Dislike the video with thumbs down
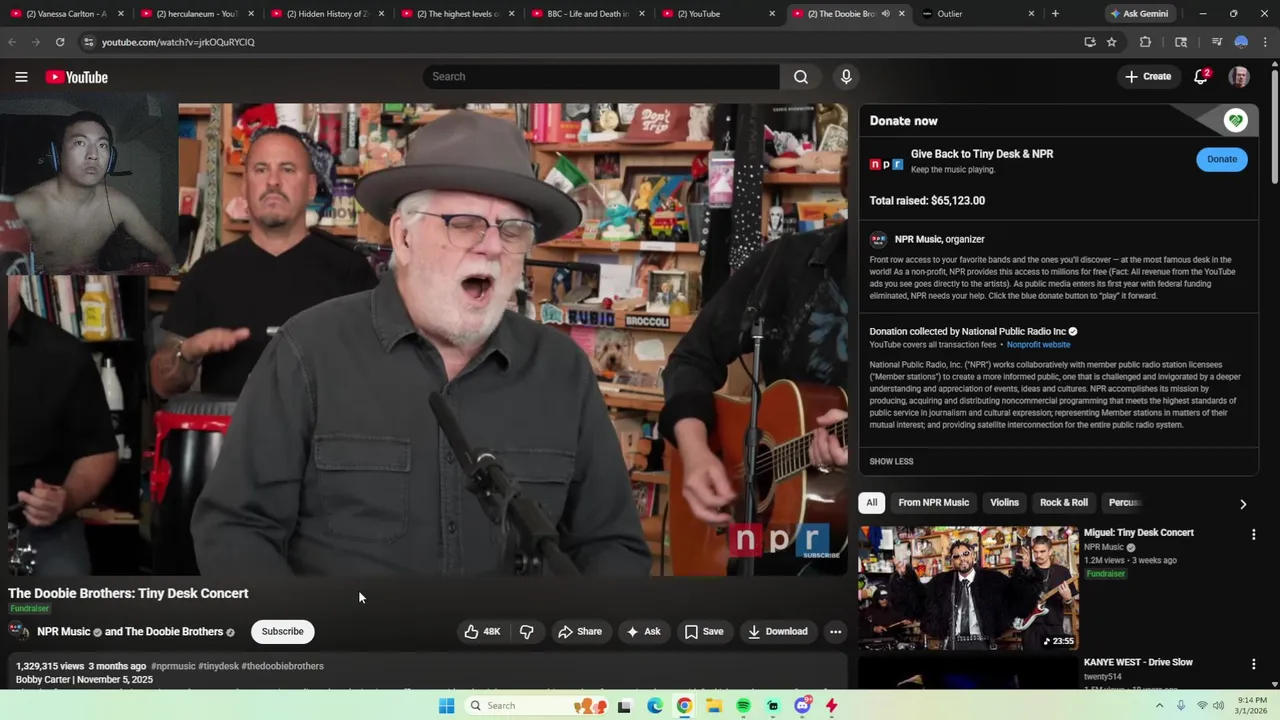The height and width of the screenshot is (720, 1280). pos(527,631)
